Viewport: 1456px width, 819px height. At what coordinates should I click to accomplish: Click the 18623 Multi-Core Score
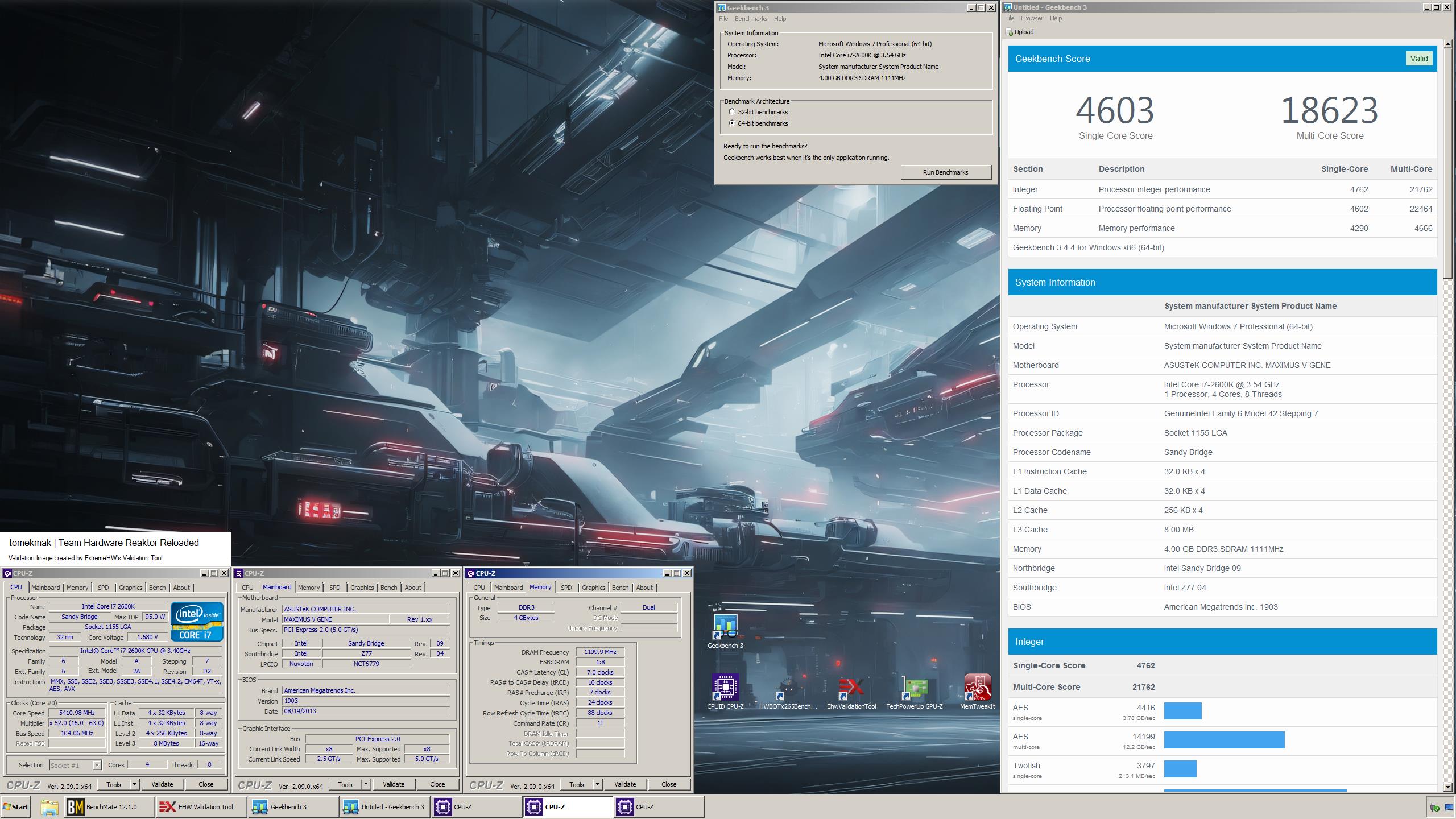click(x=1329, y=110)
